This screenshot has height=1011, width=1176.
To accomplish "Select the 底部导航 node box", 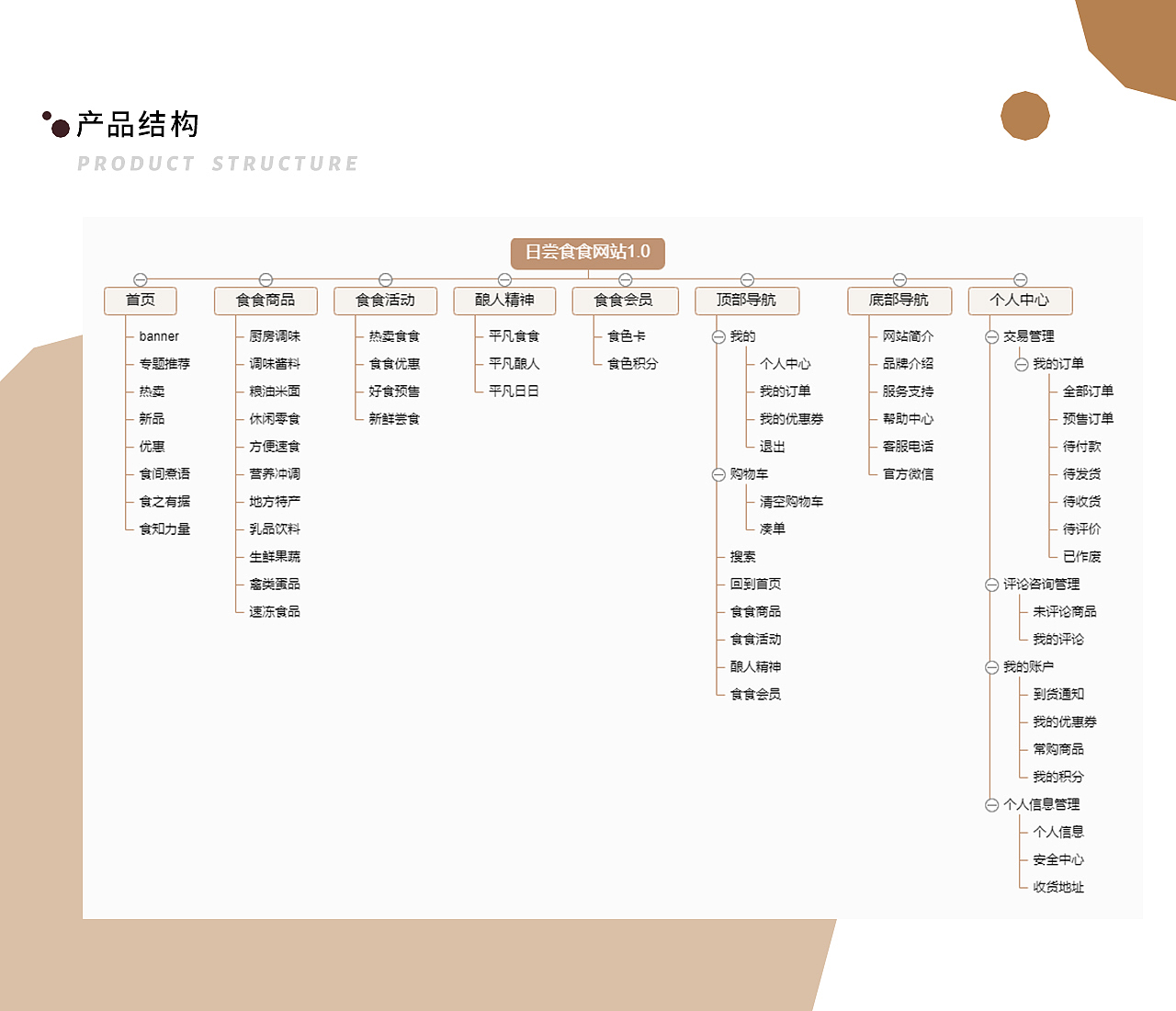I will click(899, 301).
